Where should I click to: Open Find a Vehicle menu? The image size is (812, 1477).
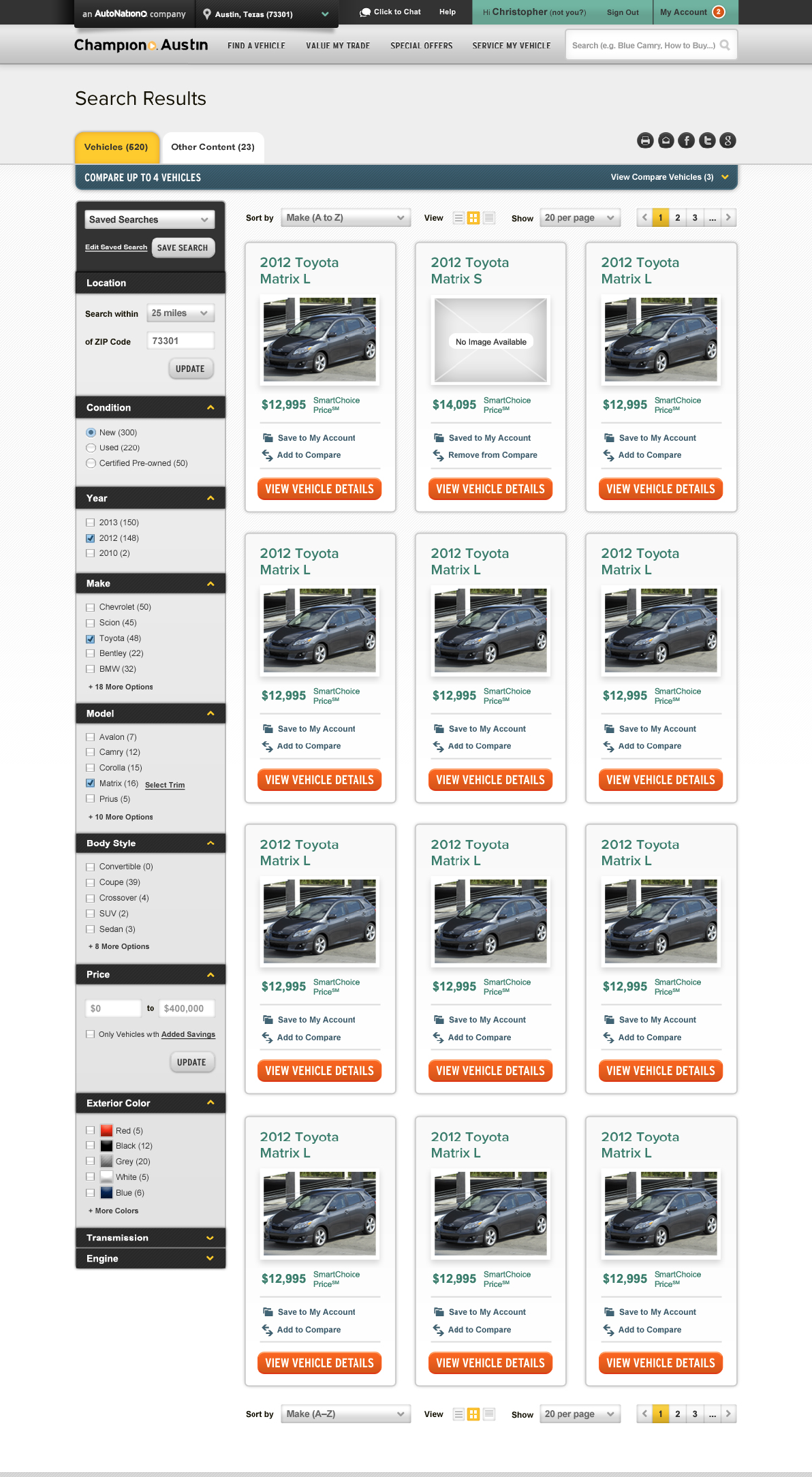[256, 46]
